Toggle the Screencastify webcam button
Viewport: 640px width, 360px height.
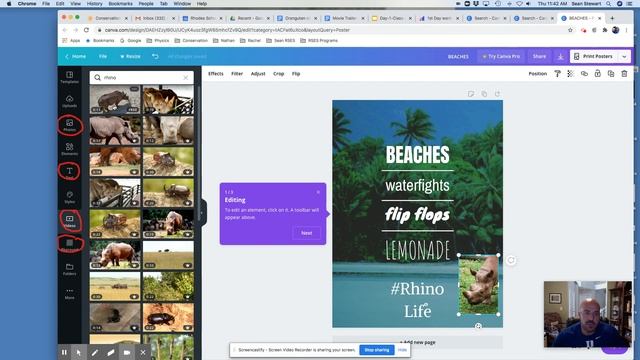(127, 352)
